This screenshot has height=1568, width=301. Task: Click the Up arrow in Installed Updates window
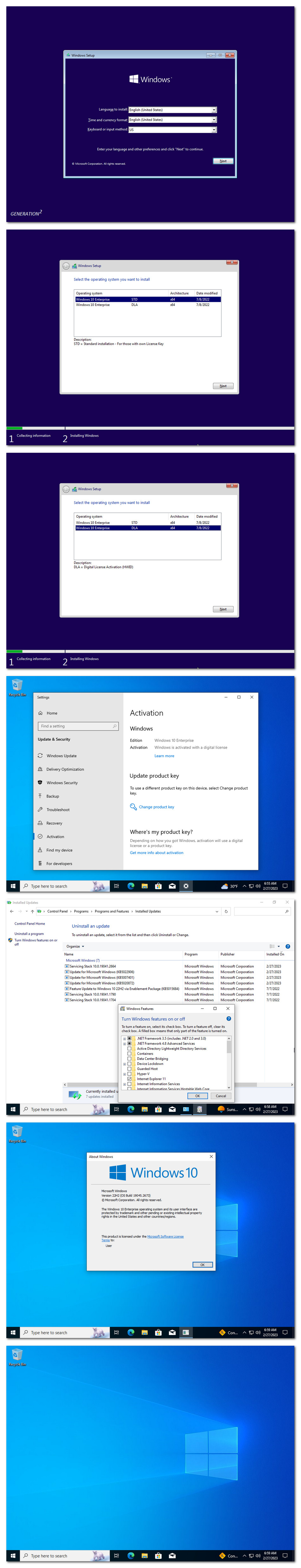[32, 911]
